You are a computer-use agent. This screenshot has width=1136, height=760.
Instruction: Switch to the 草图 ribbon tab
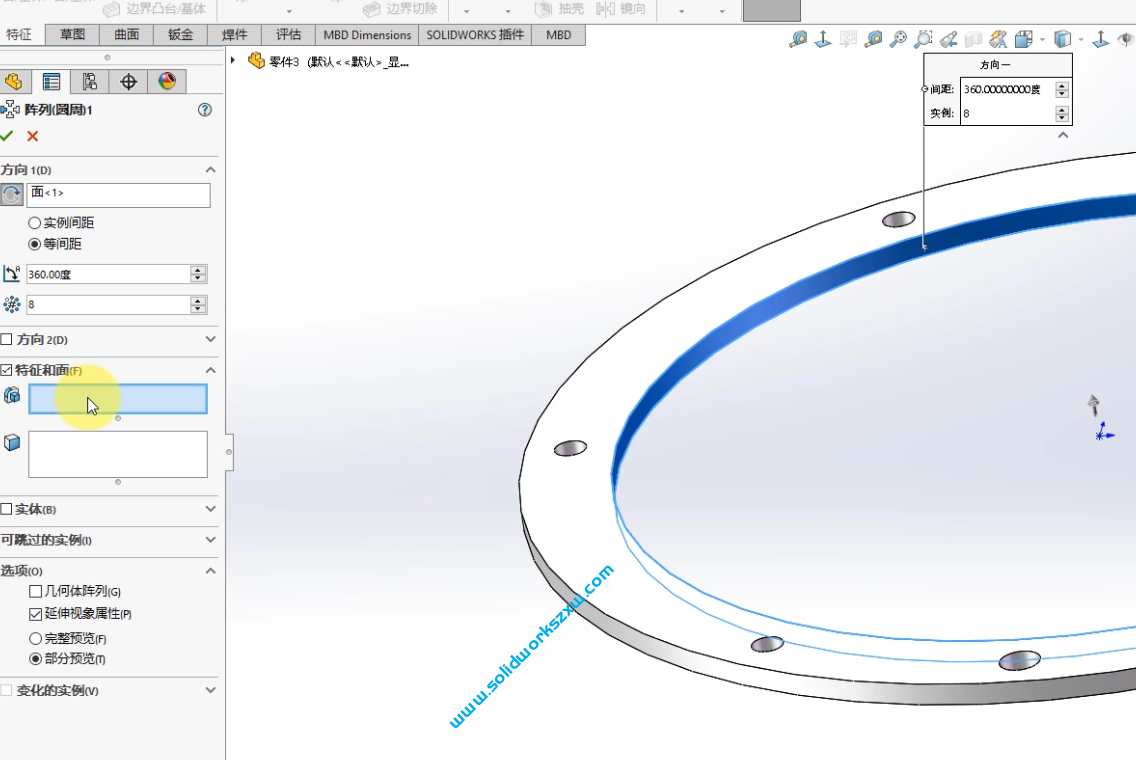tap(72, 34)
